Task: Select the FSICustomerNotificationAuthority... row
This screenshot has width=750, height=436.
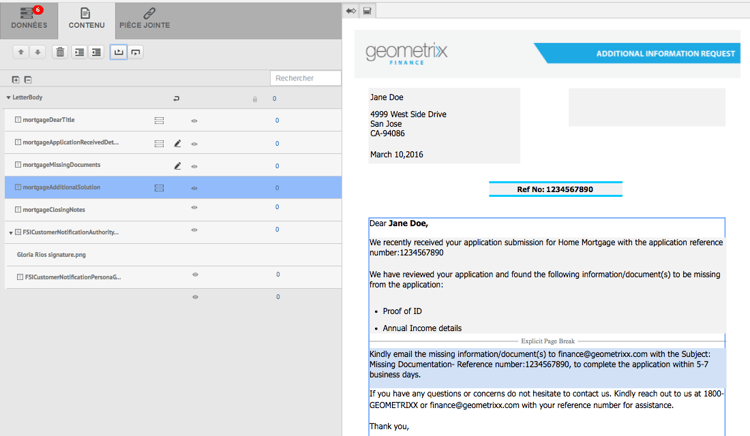Action: (x=173, y=232)
